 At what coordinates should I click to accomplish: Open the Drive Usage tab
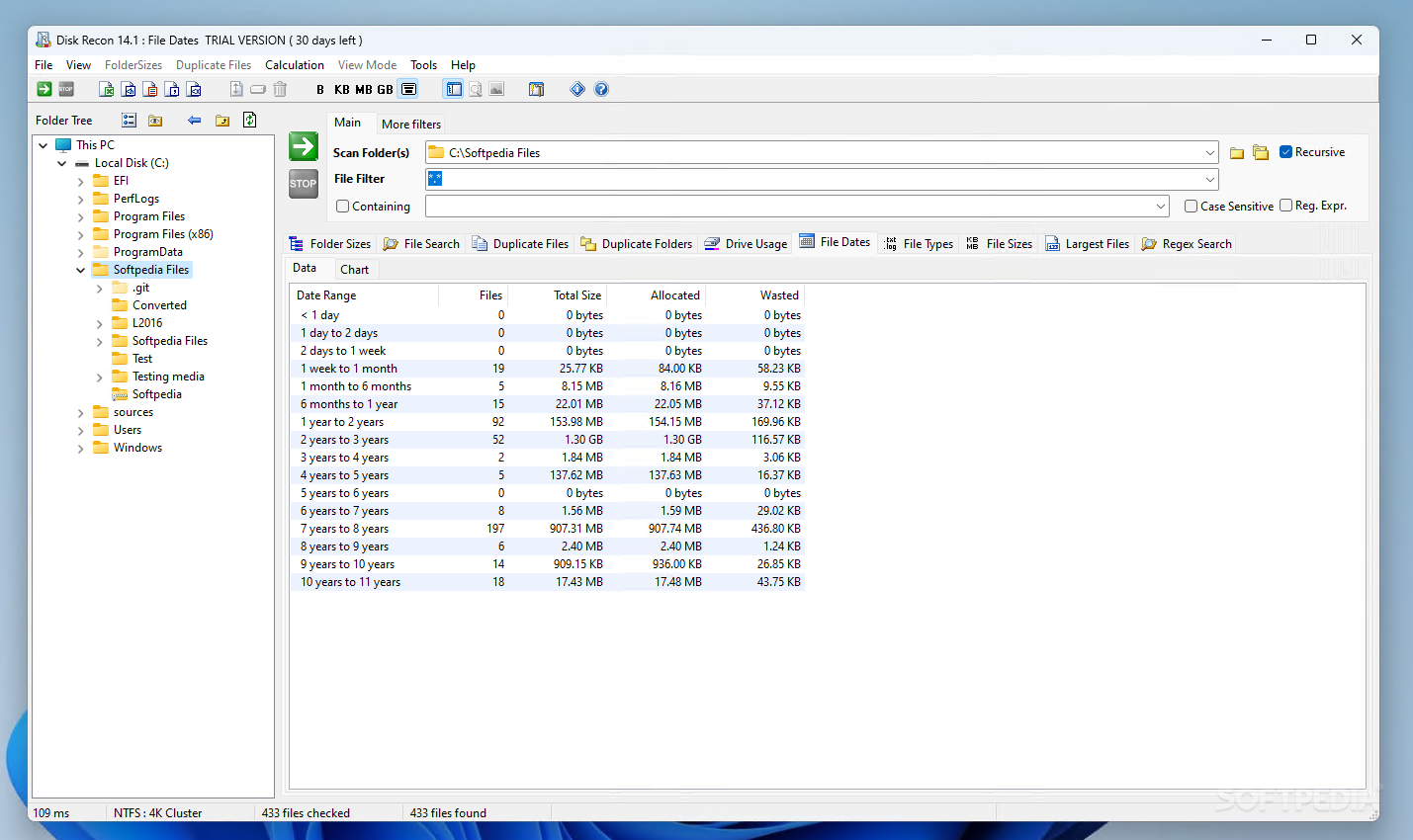pos(746,244)
